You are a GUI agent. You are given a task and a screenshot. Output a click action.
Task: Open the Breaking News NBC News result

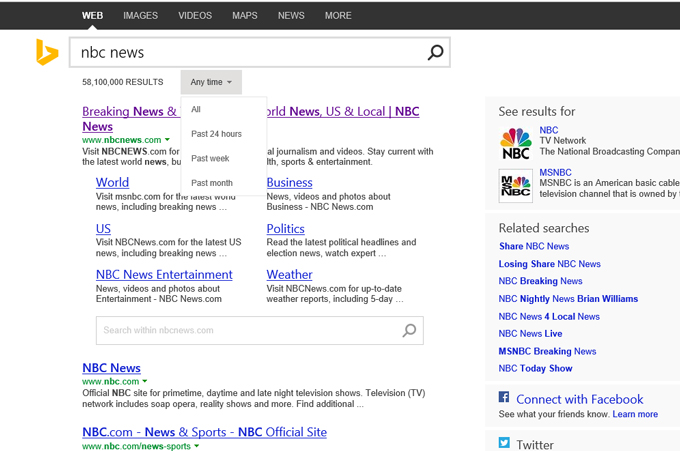(251, 119)
